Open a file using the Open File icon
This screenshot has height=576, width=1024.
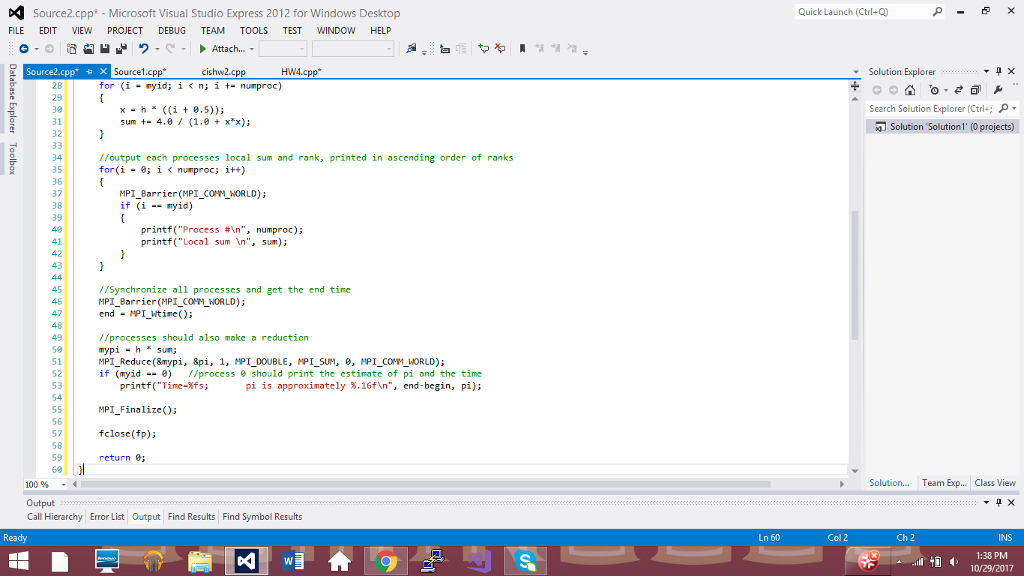[88, 48]
